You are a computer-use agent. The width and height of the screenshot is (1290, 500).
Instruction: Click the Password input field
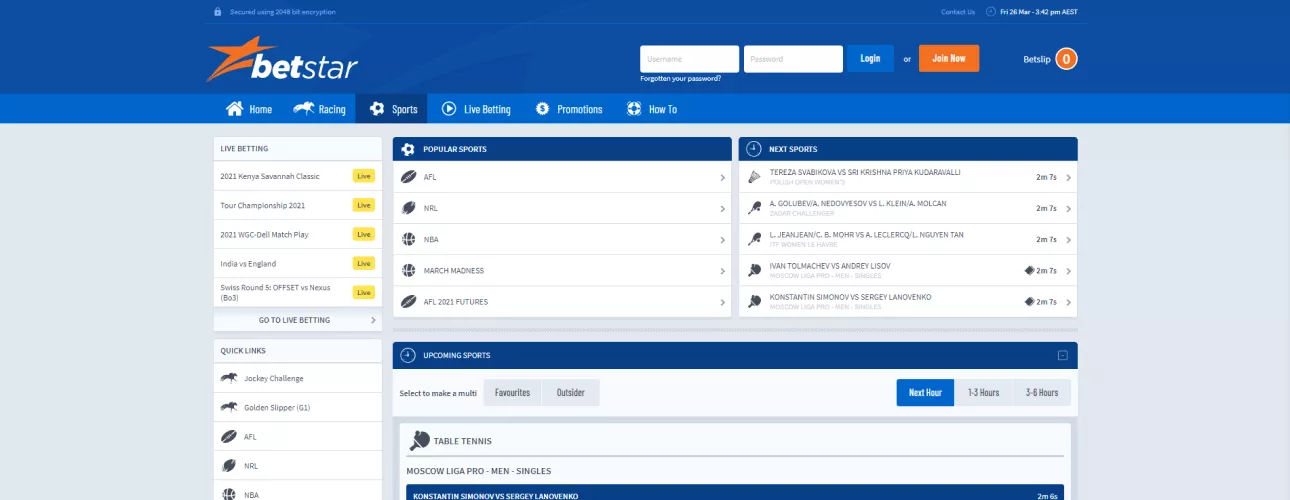point(794,59)
